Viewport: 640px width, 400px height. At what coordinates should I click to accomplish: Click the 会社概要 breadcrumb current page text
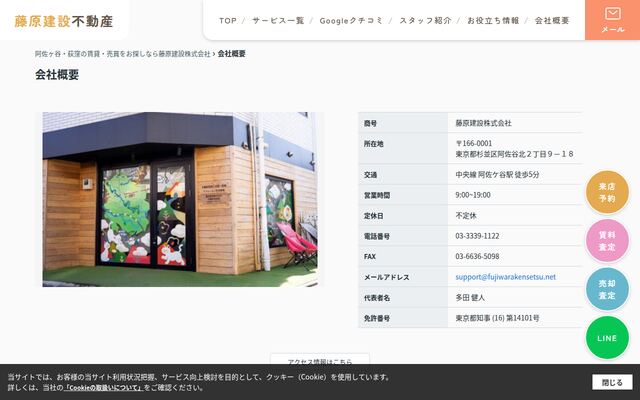[x=231, y=53]
